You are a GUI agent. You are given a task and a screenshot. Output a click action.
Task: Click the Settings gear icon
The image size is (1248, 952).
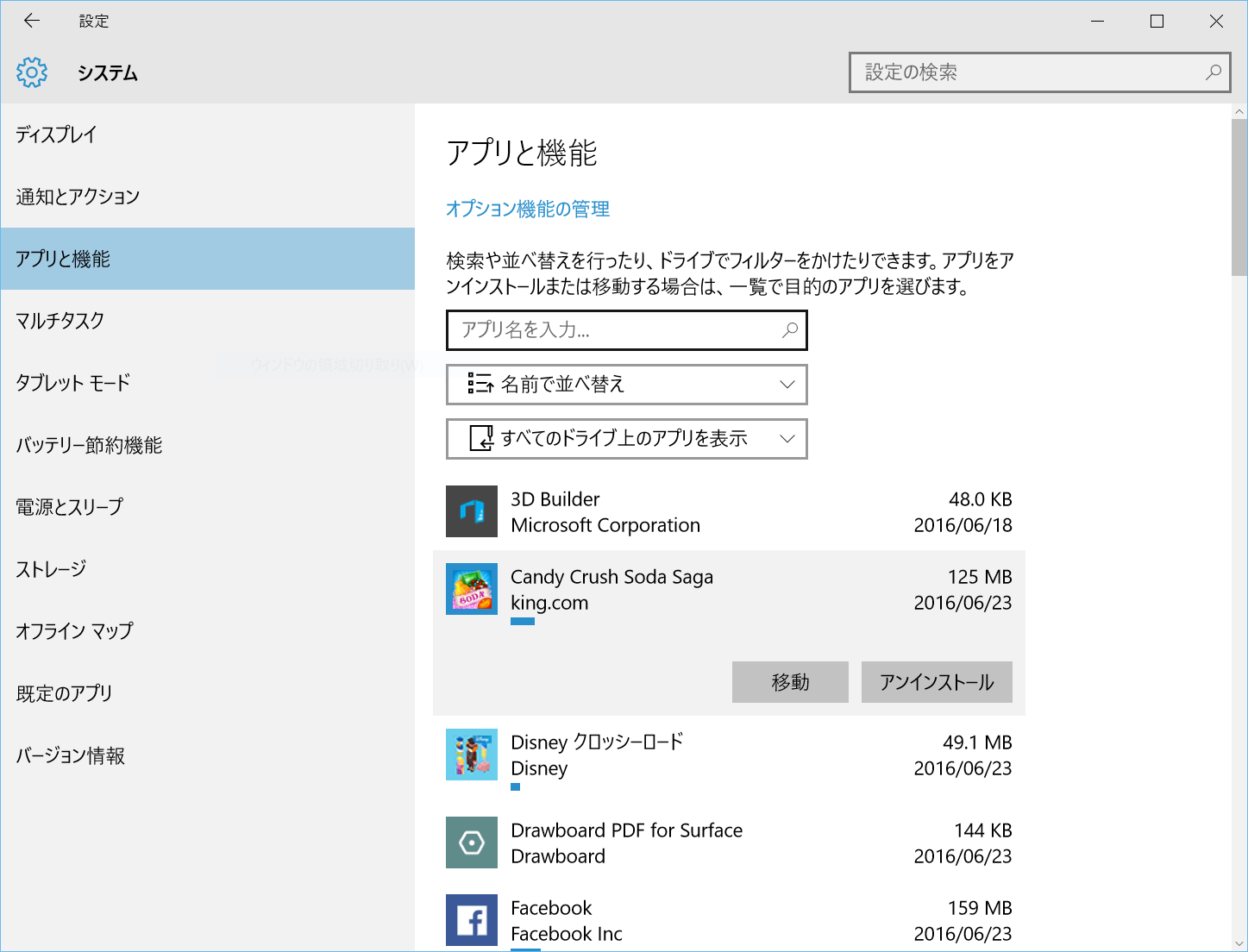(32, 72)
